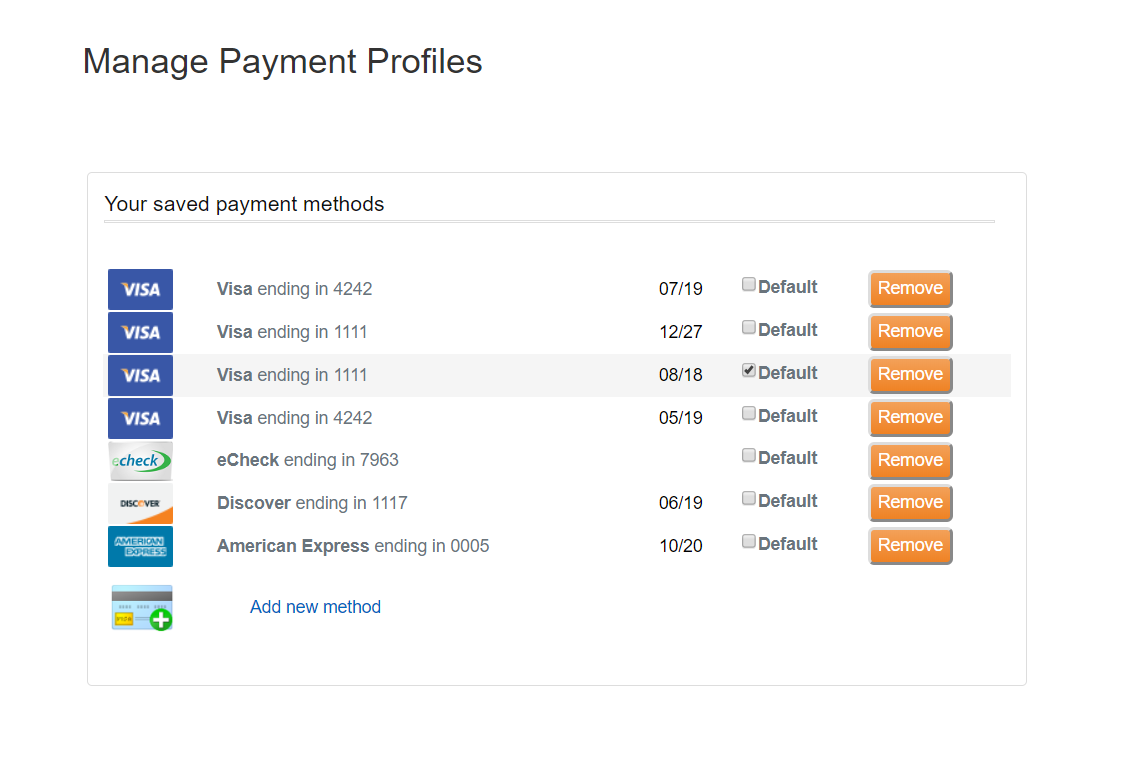Remove the eCheck ending in 7963
The image size is (1144, 776).
pyautogui.click(x=910, y=461)
